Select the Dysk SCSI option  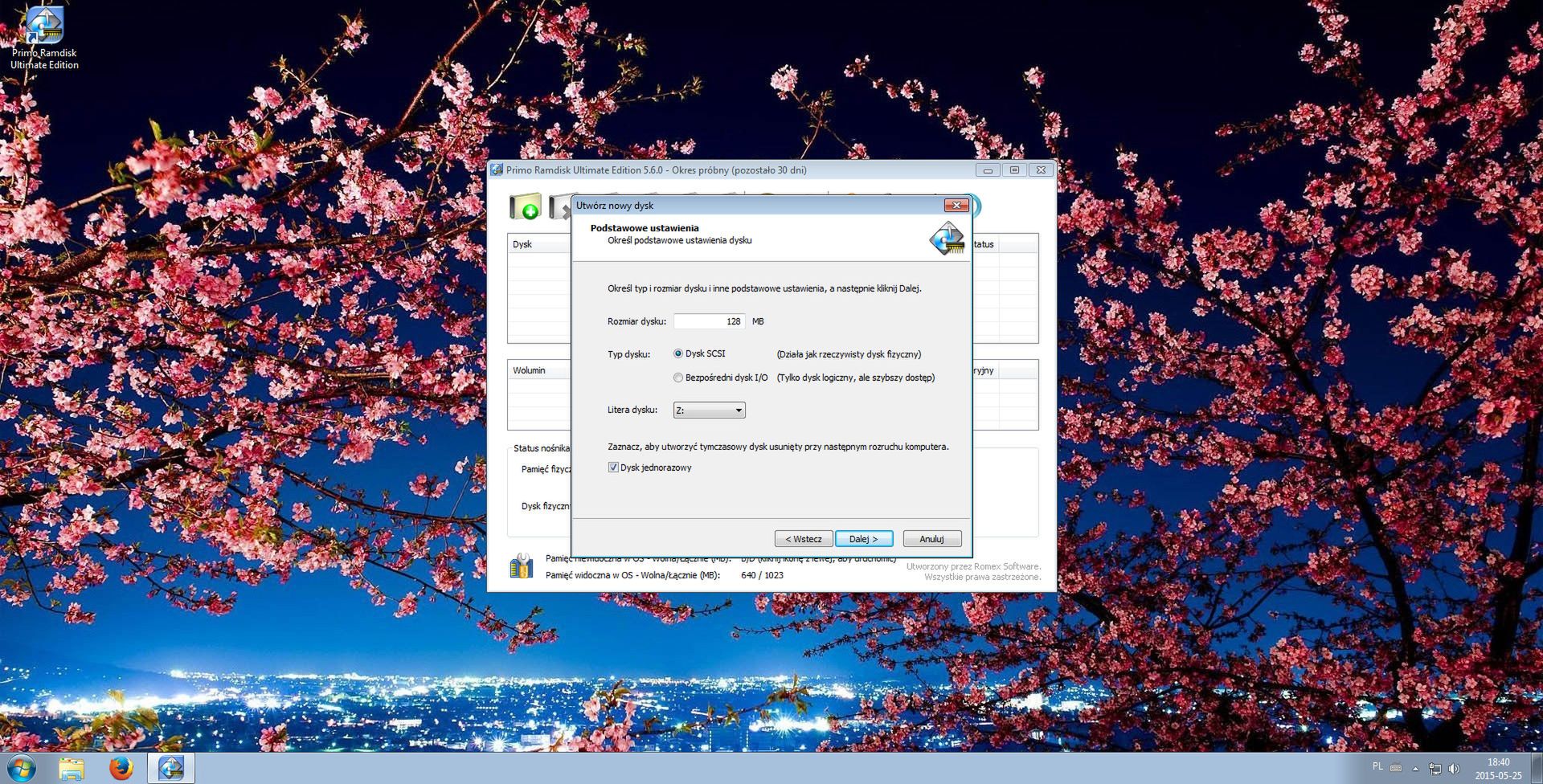[678, 353]
